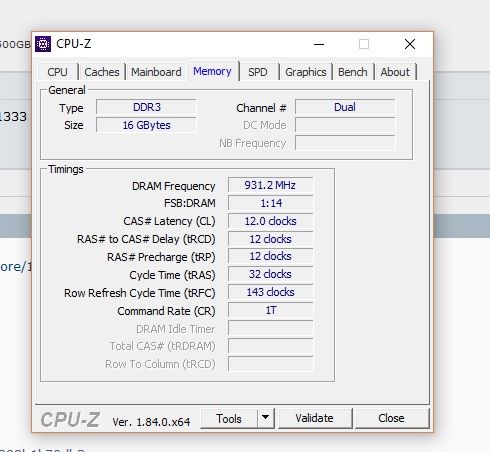Click the CAS# Latency (CL) label
Screen dimensions: 490x452
[169, 221]
